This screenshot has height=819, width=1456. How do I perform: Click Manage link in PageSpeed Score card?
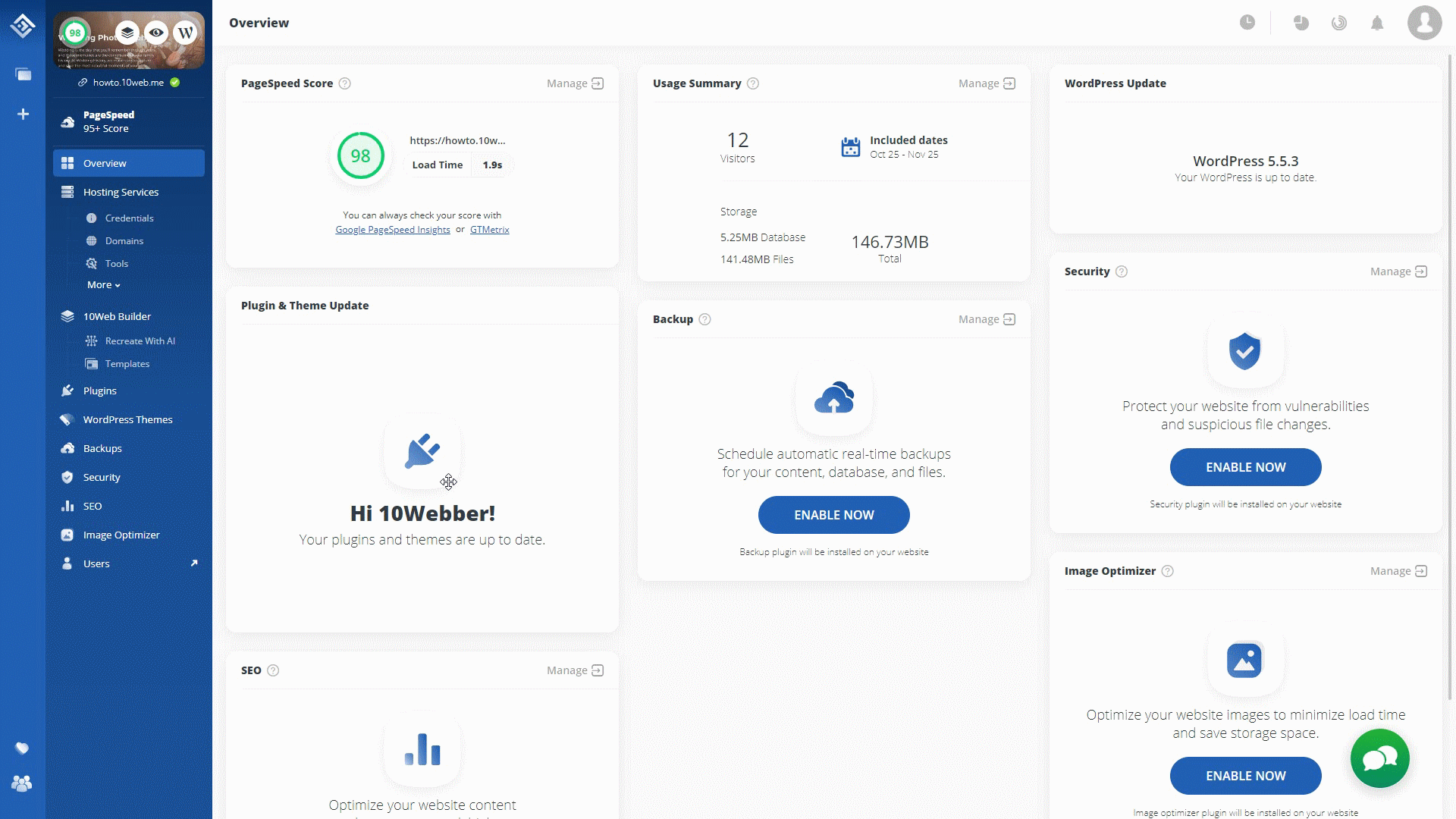click(575, 83)
